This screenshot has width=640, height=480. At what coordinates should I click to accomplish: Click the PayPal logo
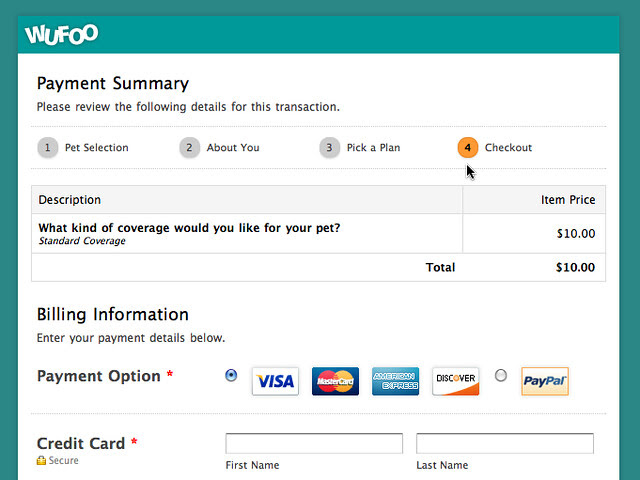coord(545,381)
